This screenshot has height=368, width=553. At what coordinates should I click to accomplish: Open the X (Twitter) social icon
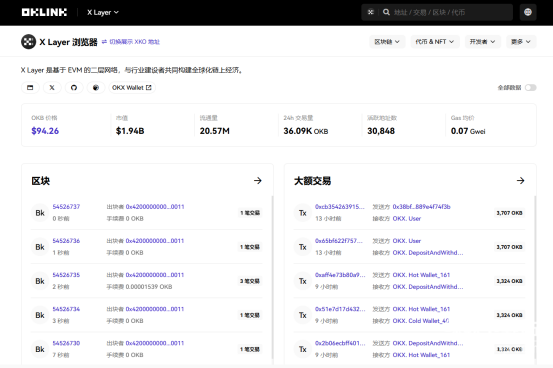click(52, 88)
